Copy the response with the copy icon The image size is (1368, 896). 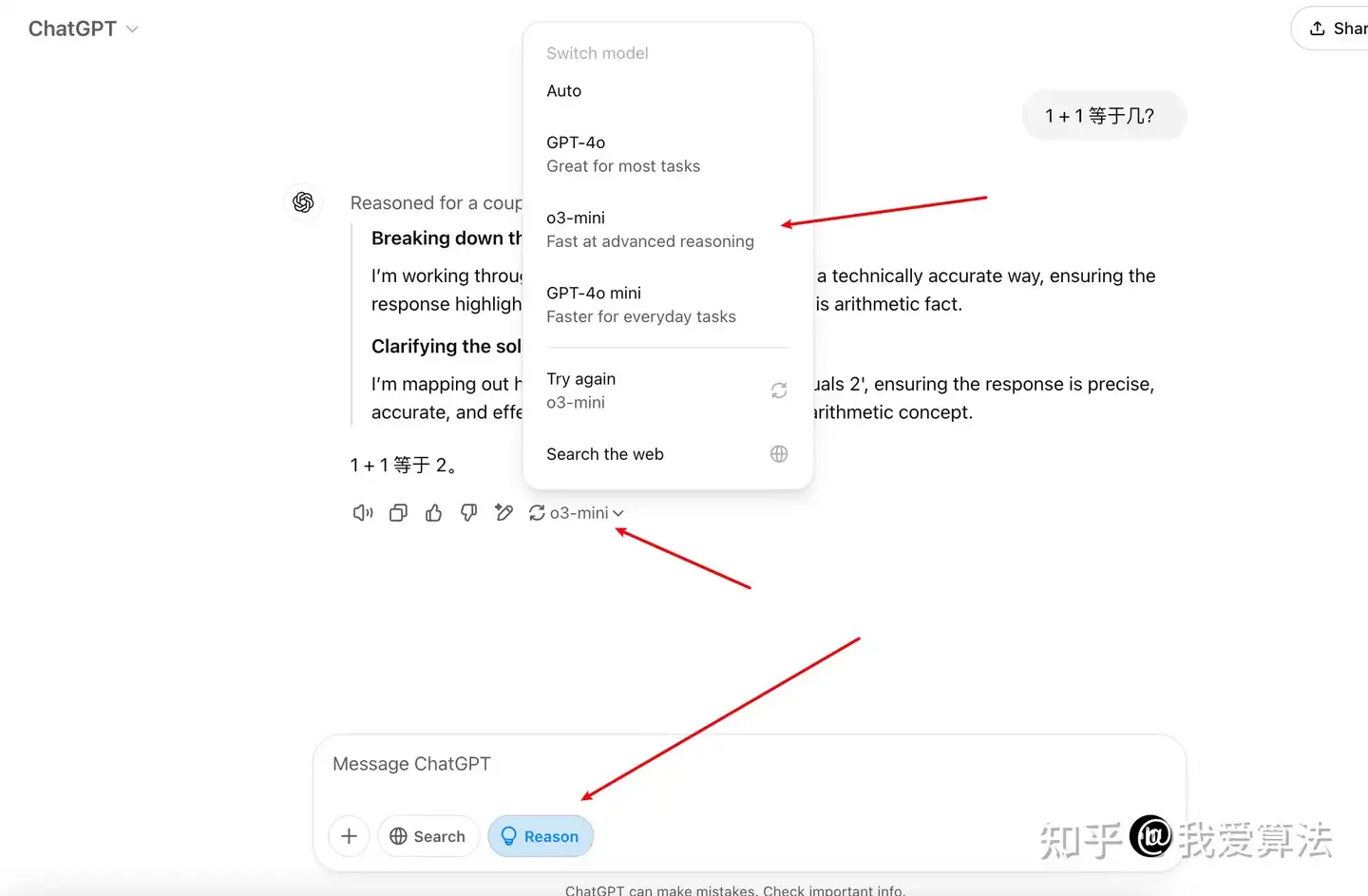coord(398,513)
